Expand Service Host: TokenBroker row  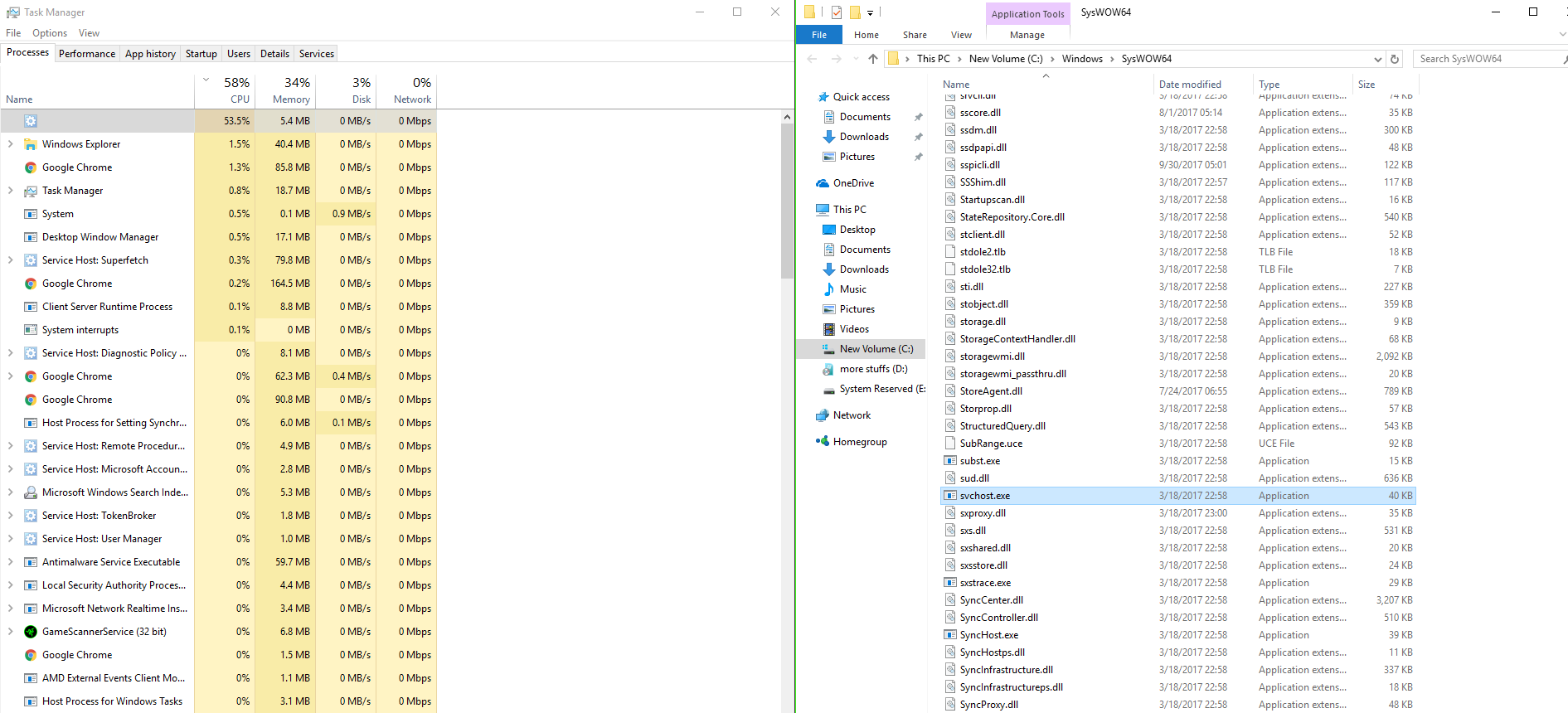(10, 516)
